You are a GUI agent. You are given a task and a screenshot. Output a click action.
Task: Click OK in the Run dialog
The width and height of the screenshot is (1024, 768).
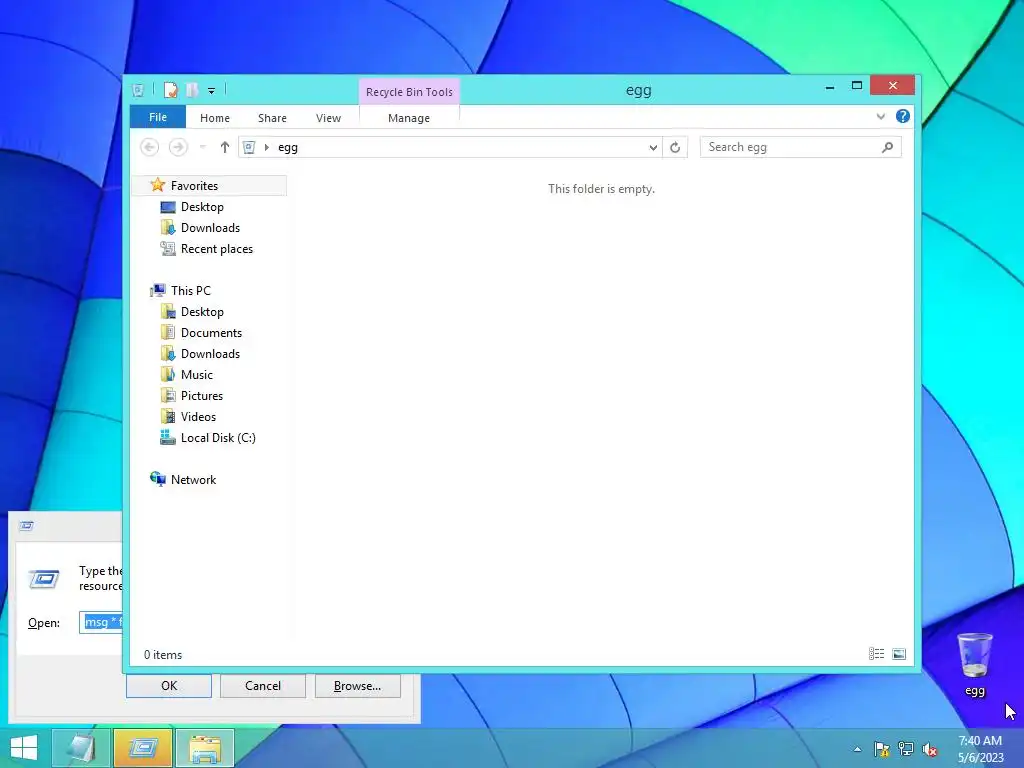click(168, 686)
